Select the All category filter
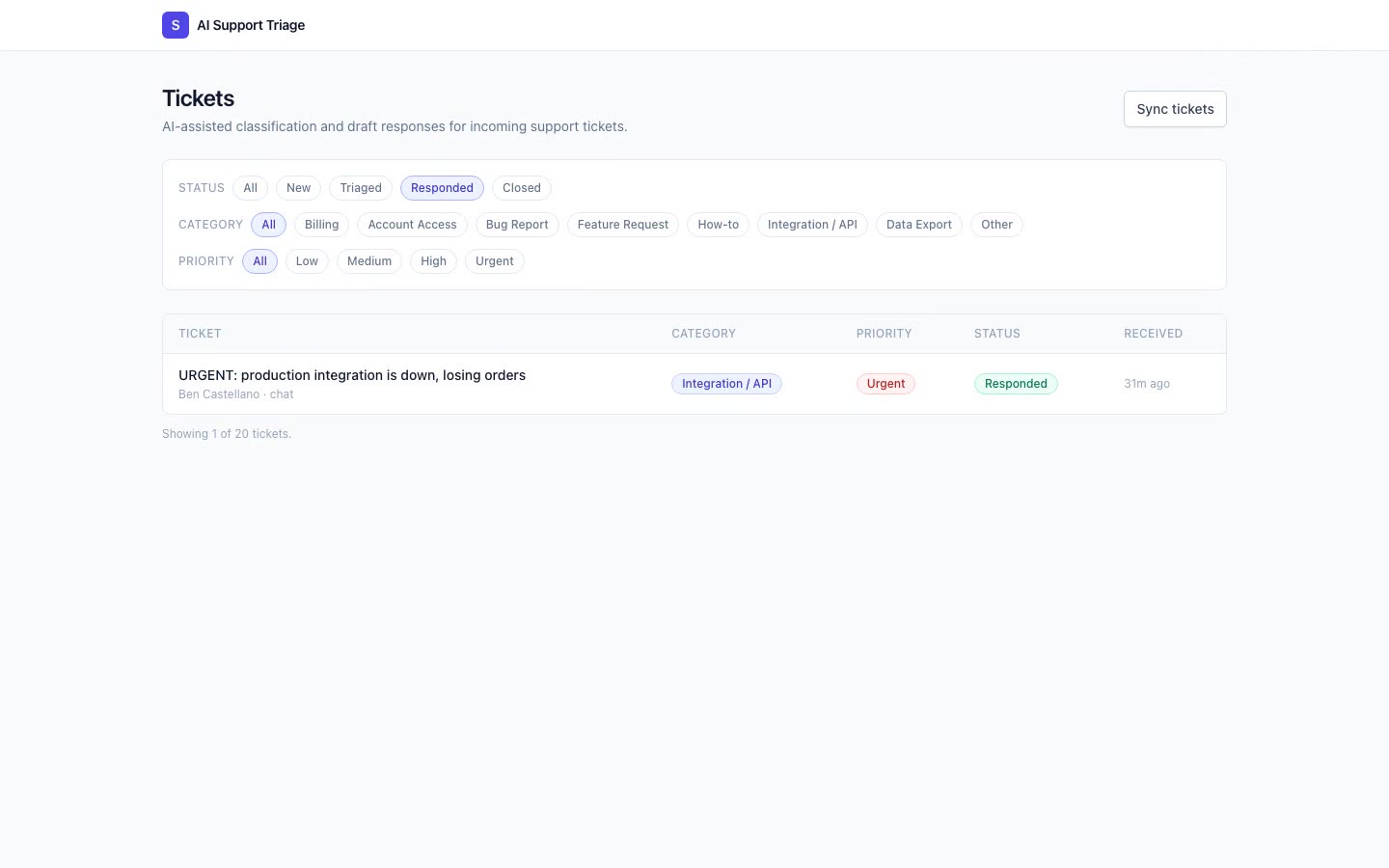Viewport: 1389px width, 868px height. click(x=268, y=225)
